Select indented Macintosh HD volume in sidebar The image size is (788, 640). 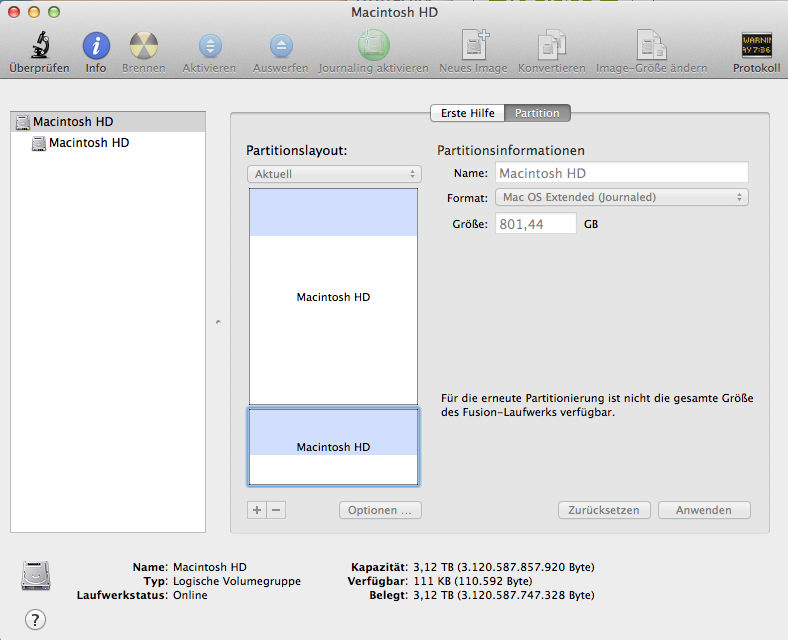(108, 143)
